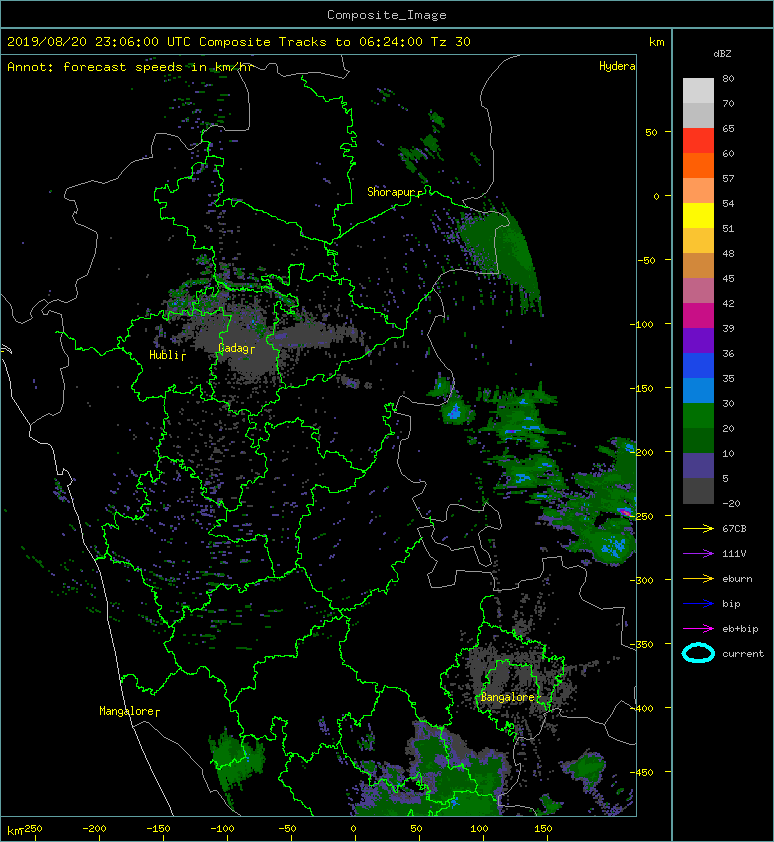Click the purple 36-39 dBZ swatch

pyautogui.click(x=698, y=340)
